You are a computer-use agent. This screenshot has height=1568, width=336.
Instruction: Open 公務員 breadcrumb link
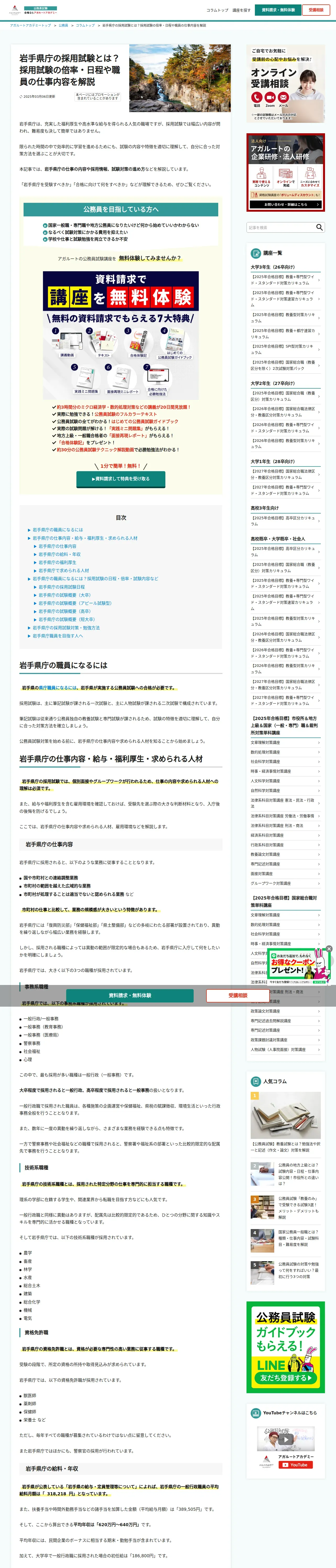[63, 26]
